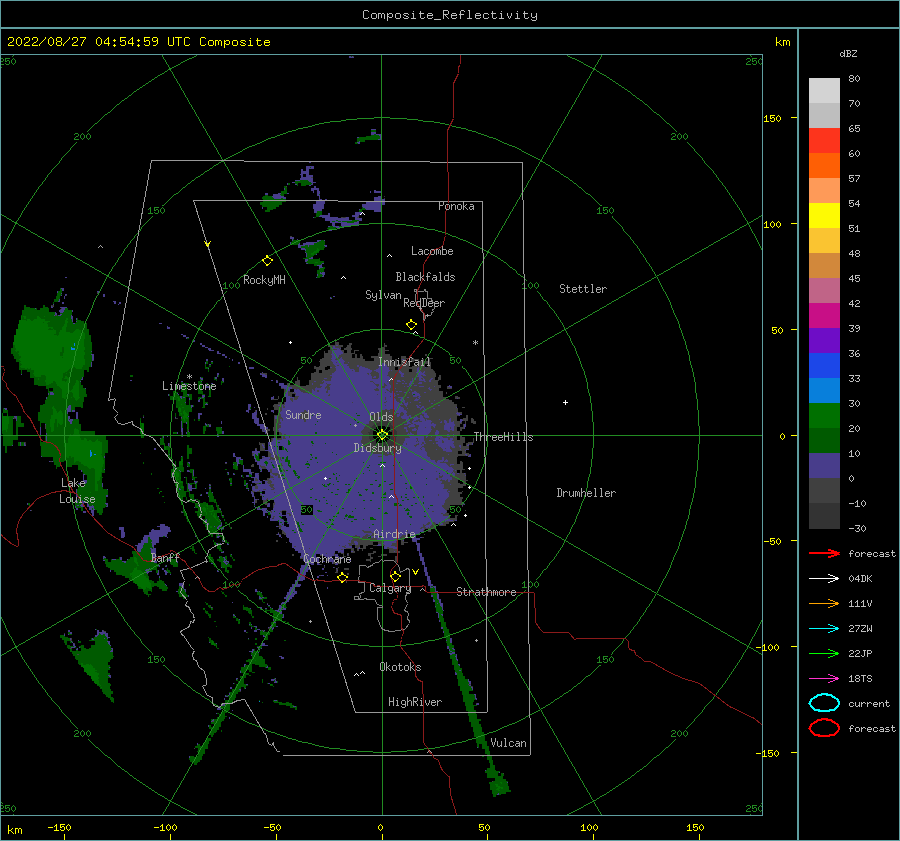The width and height of the screenshot is (900, 841).
Task: Click the green 30 dBZ color swatch
Action: click(824, 416)
